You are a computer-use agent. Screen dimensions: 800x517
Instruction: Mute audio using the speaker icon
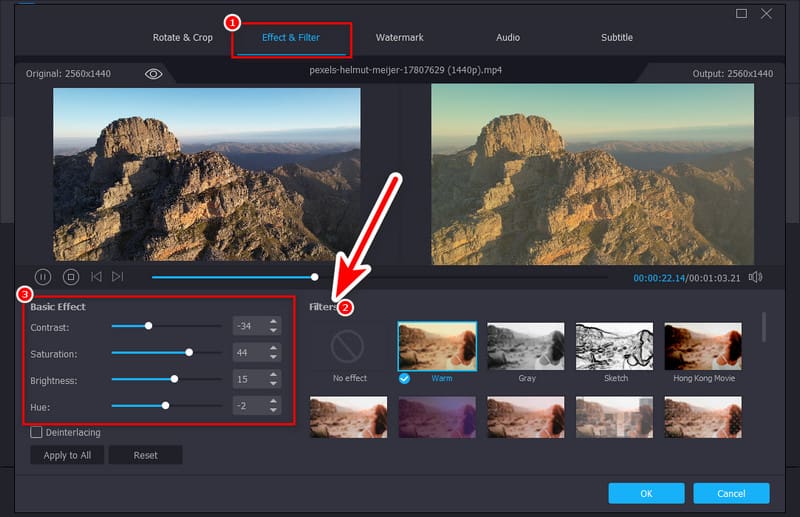click(x=755, y=277)
